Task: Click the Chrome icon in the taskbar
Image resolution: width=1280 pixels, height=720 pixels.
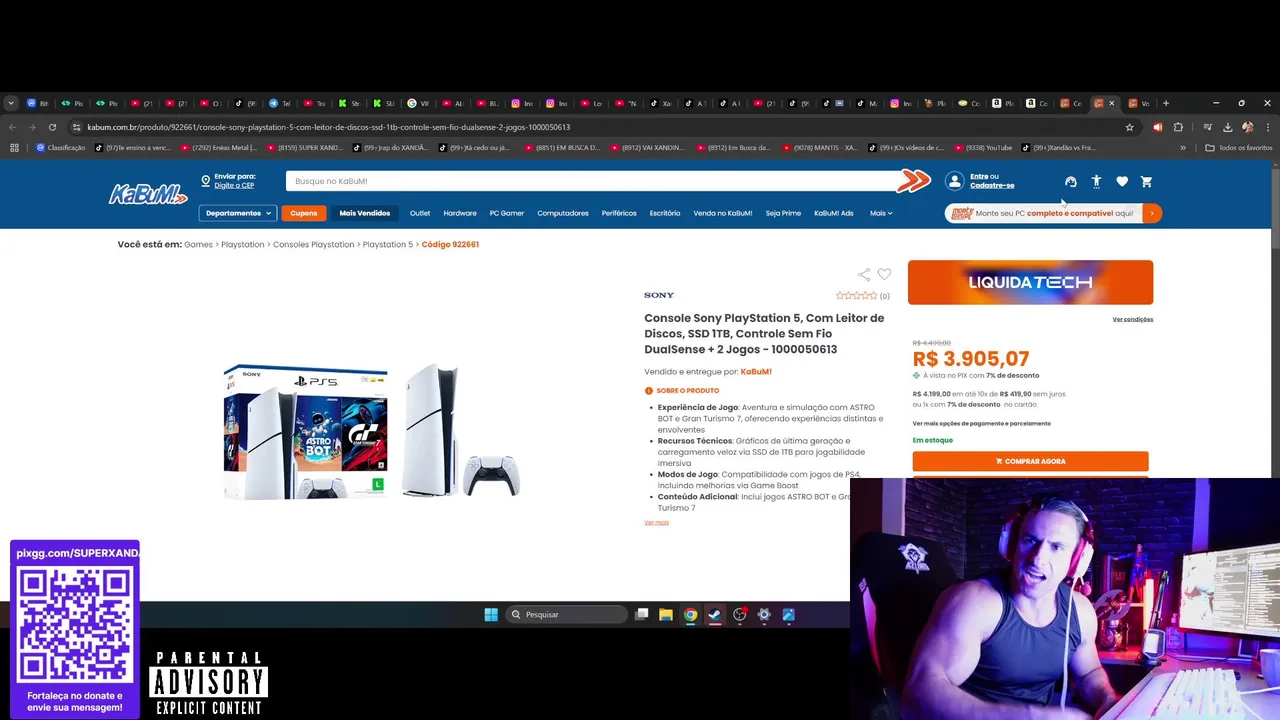Action: pyautogui.click(x=690, y=614)
